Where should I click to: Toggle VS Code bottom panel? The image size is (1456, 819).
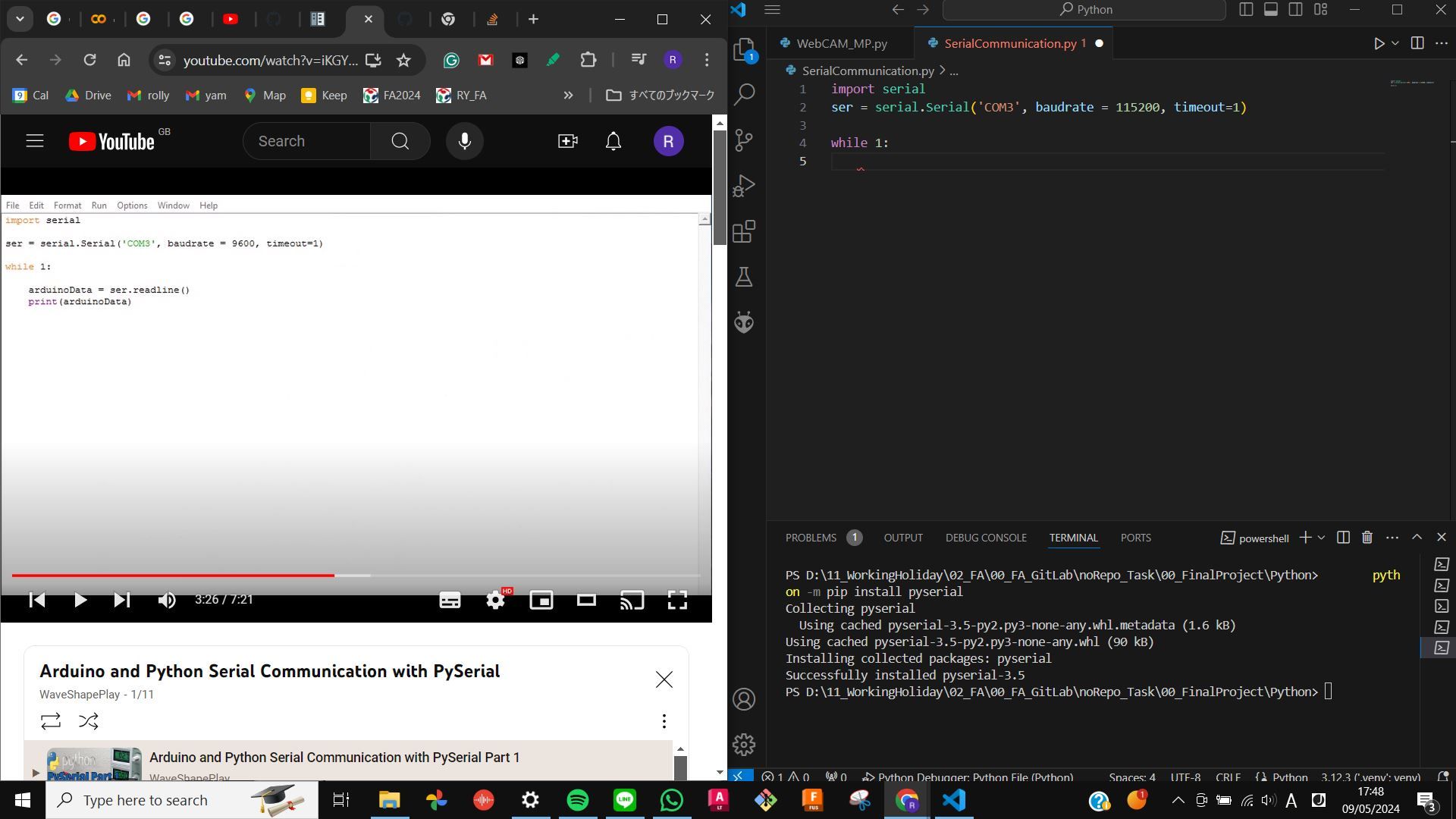tap(1271, 9)
